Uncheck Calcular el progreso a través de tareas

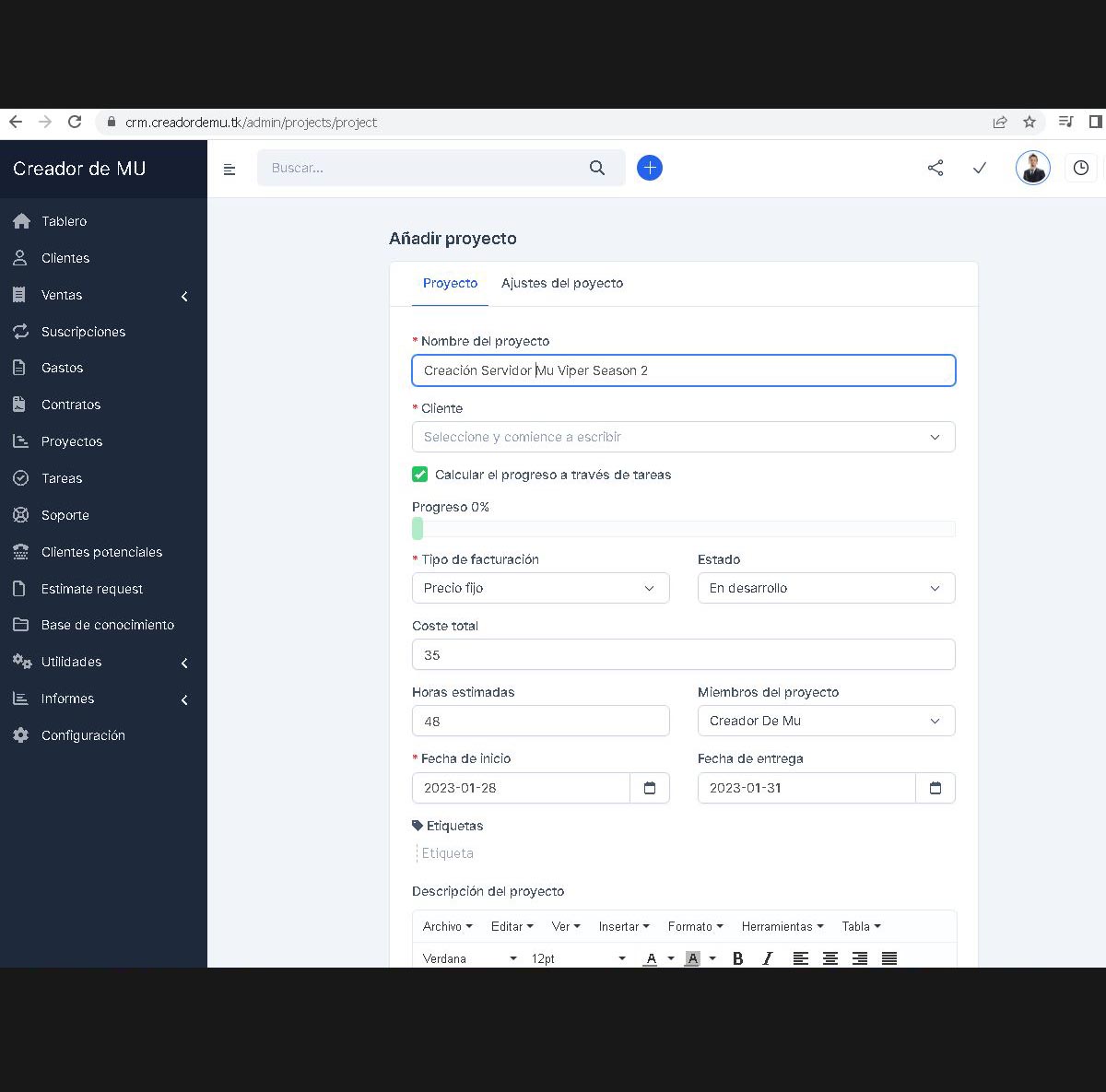point(420,475)
